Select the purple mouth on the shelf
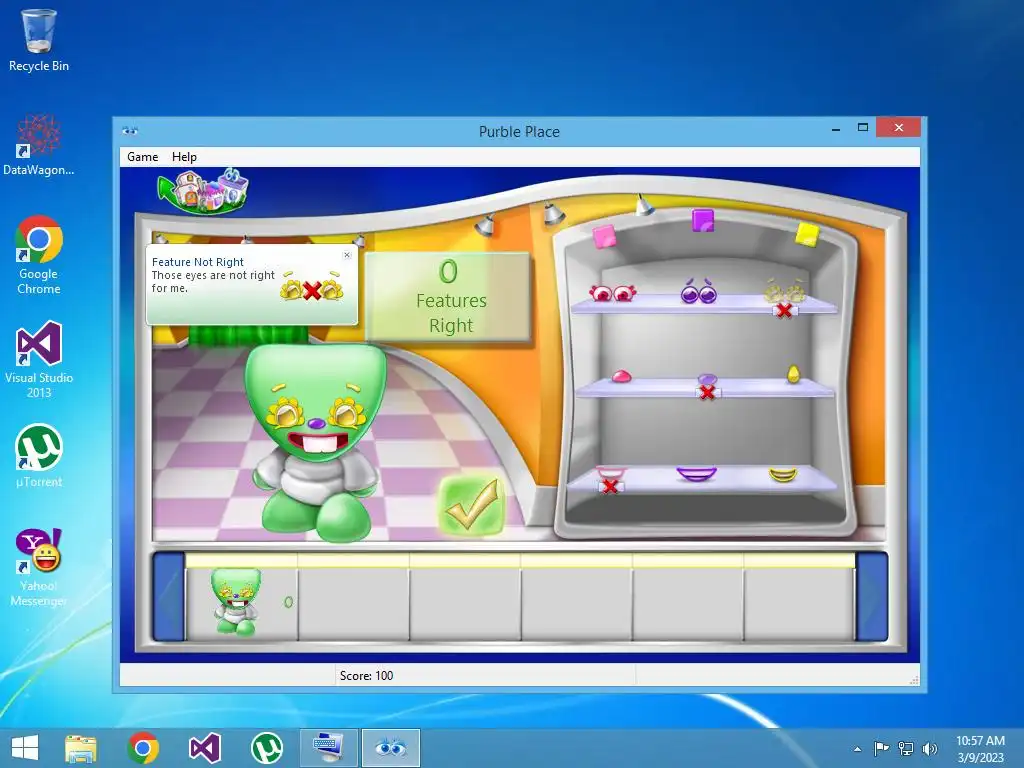Image resolution: width=1024 pixels, height=768 pixels. pos(696,473)
